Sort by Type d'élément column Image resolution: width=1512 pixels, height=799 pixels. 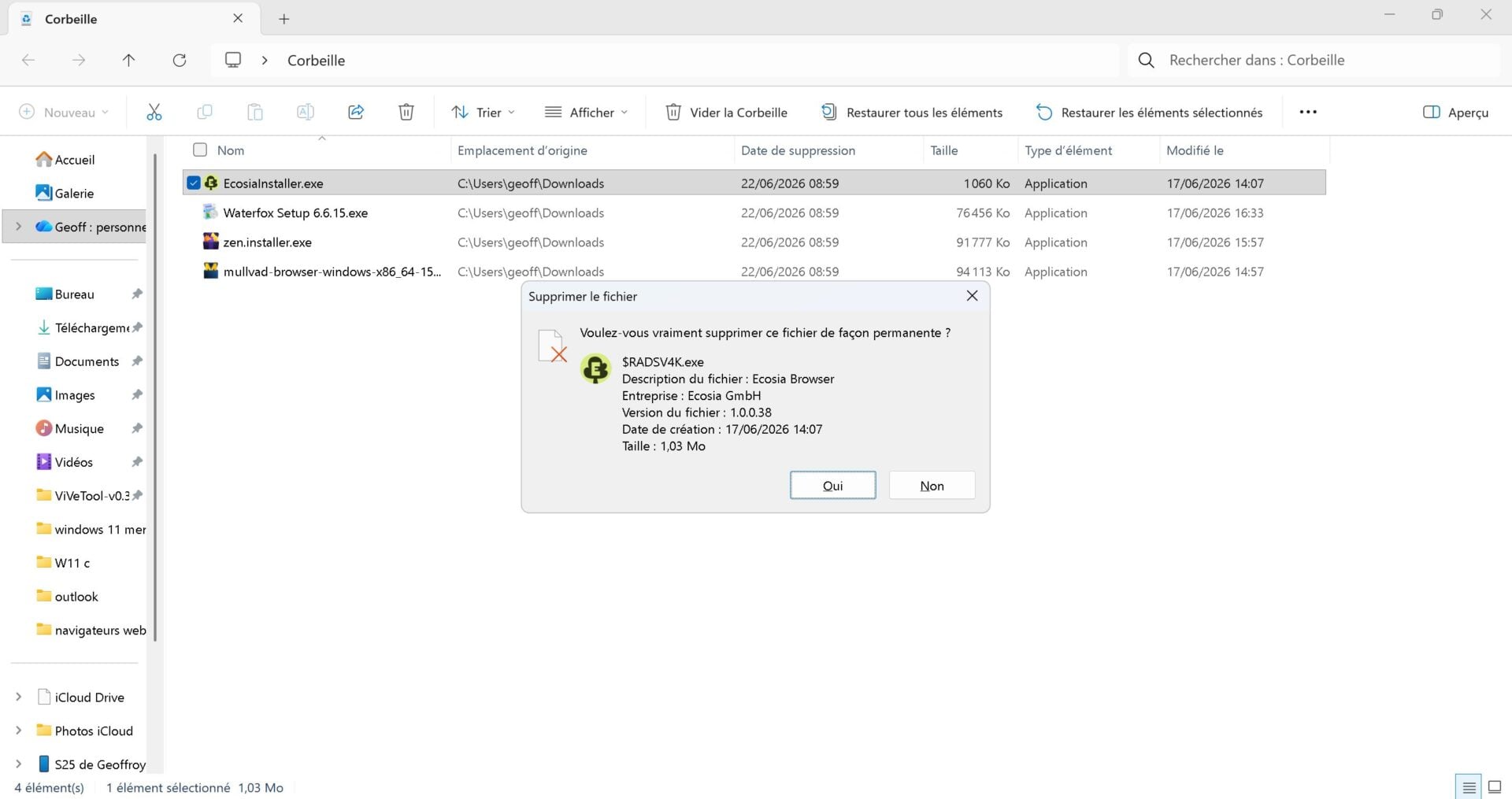tap(1068, 150)
